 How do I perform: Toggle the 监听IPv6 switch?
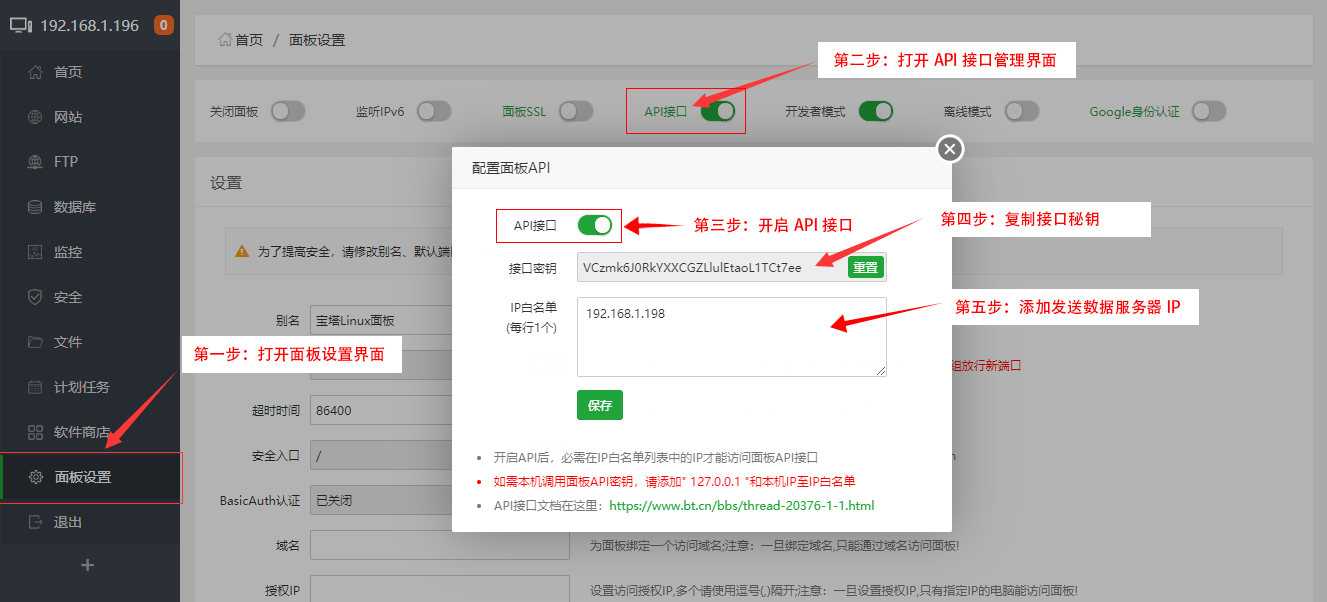(x=433, y=111)
